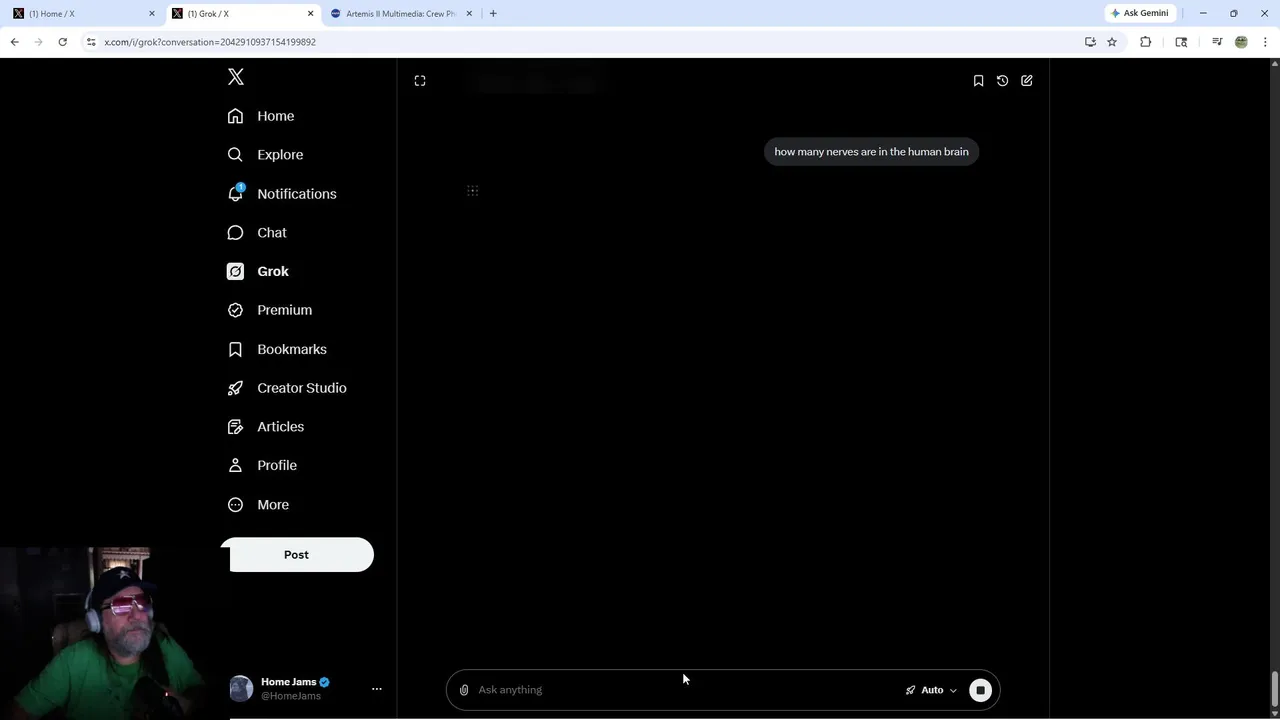The width and height of the screenshot is (1280, 720).
Task: Open Notifications in sidebar
Action: tap(282, 194)
